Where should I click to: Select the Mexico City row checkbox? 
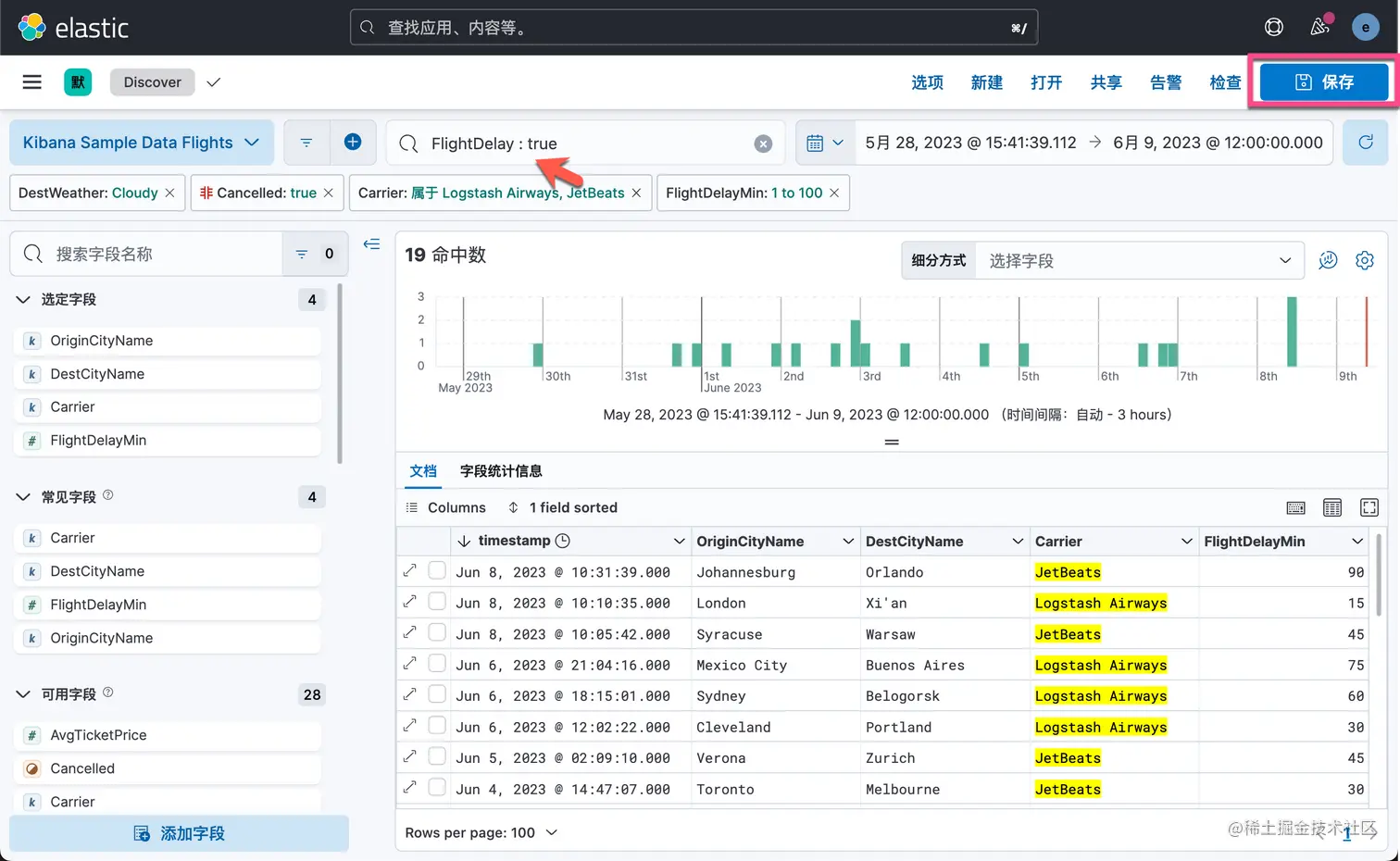point(437,664)
